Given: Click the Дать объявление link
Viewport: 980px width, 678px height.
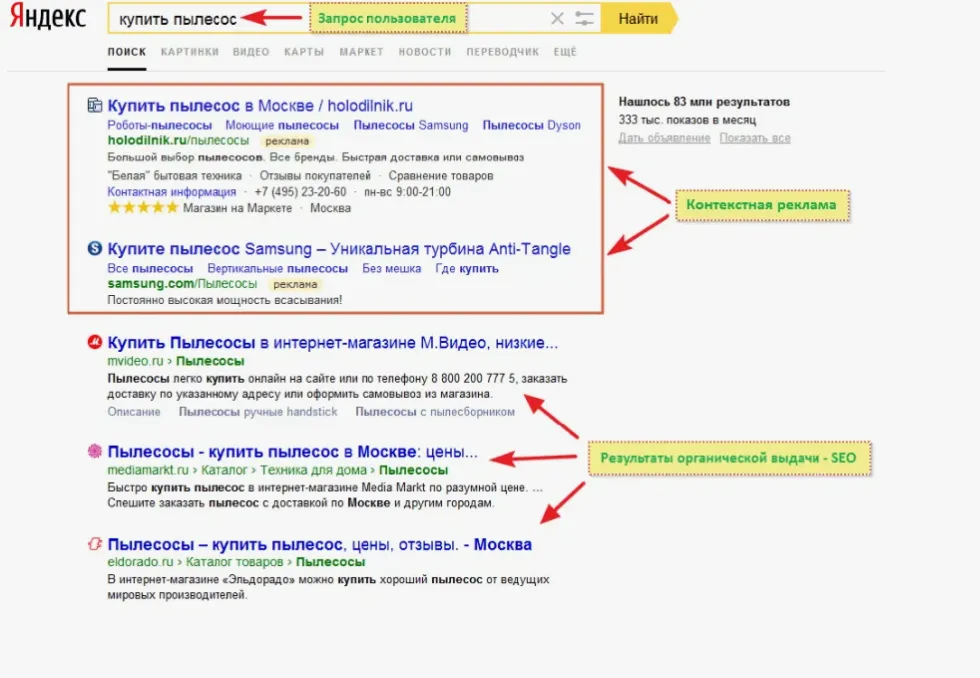Looking at the screenshot, I should tap(664, 138).
